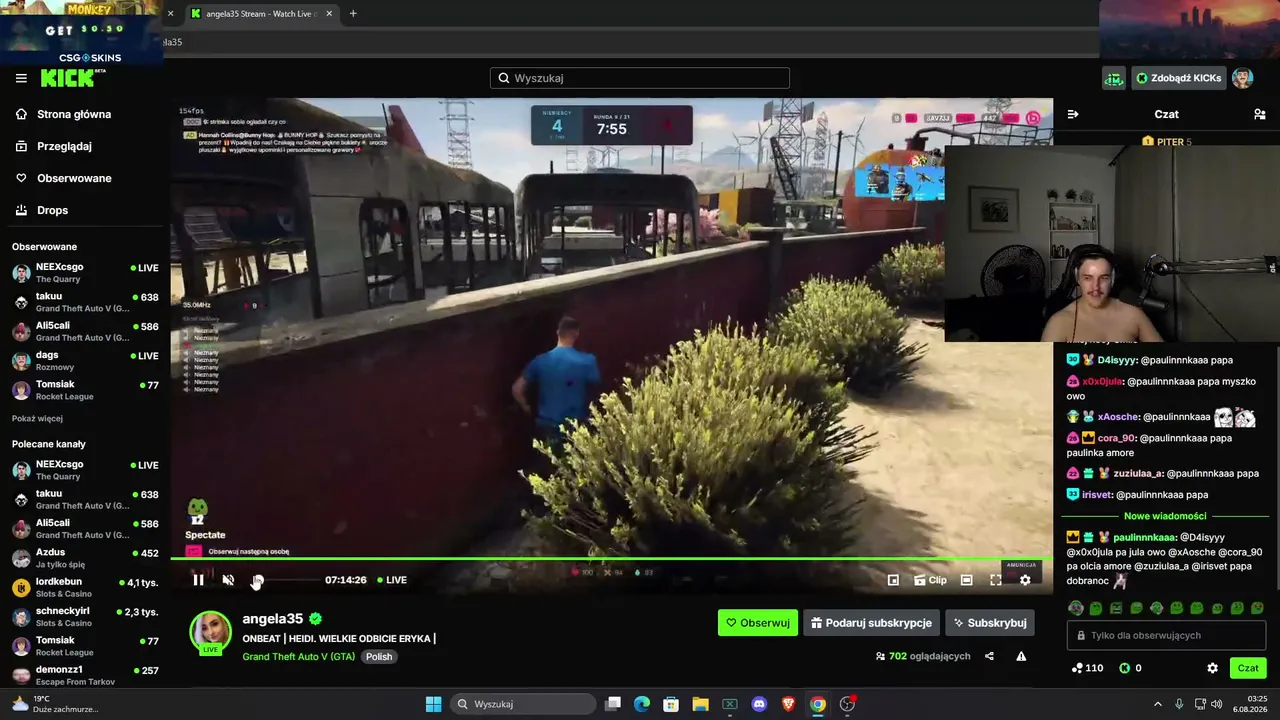
Task: Expand followed list with Pokaż więcej
Action: tap(37, 418)
